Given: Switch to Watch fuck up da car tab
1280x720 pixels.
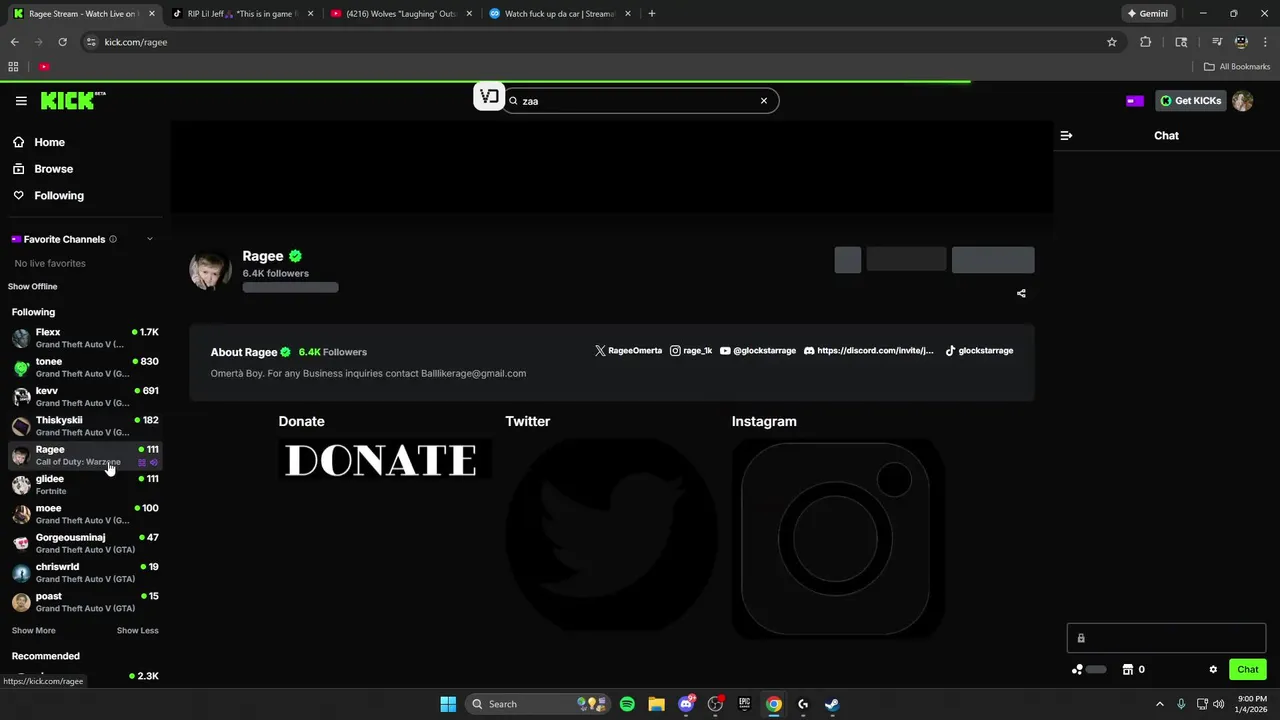Looking at the screenshot, I should (x=558, y=14).
